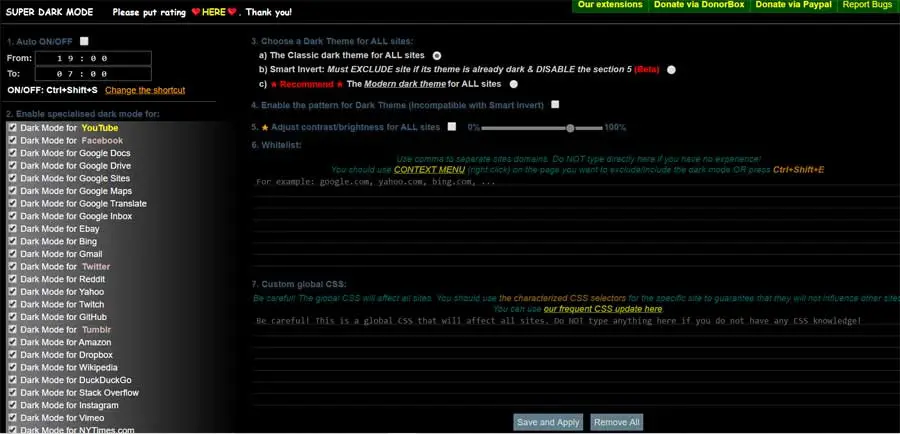Open the CONTEXT MENU link
The height and width of the screenshot is (434, 900).
[x=429, y=170]
